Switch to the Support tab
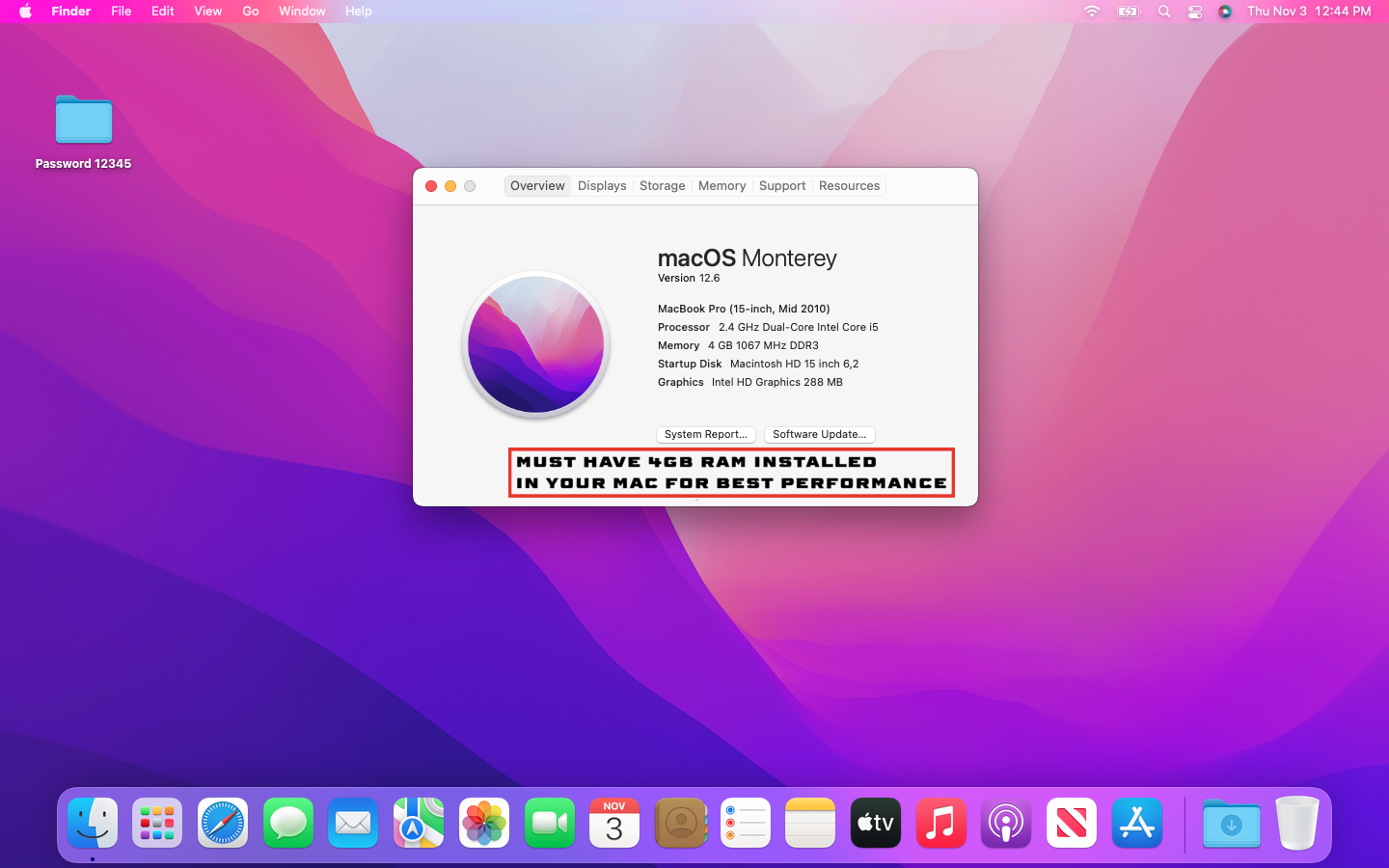Image resolution: width=1389 pixels, height=868 pixels. point(782,186)
